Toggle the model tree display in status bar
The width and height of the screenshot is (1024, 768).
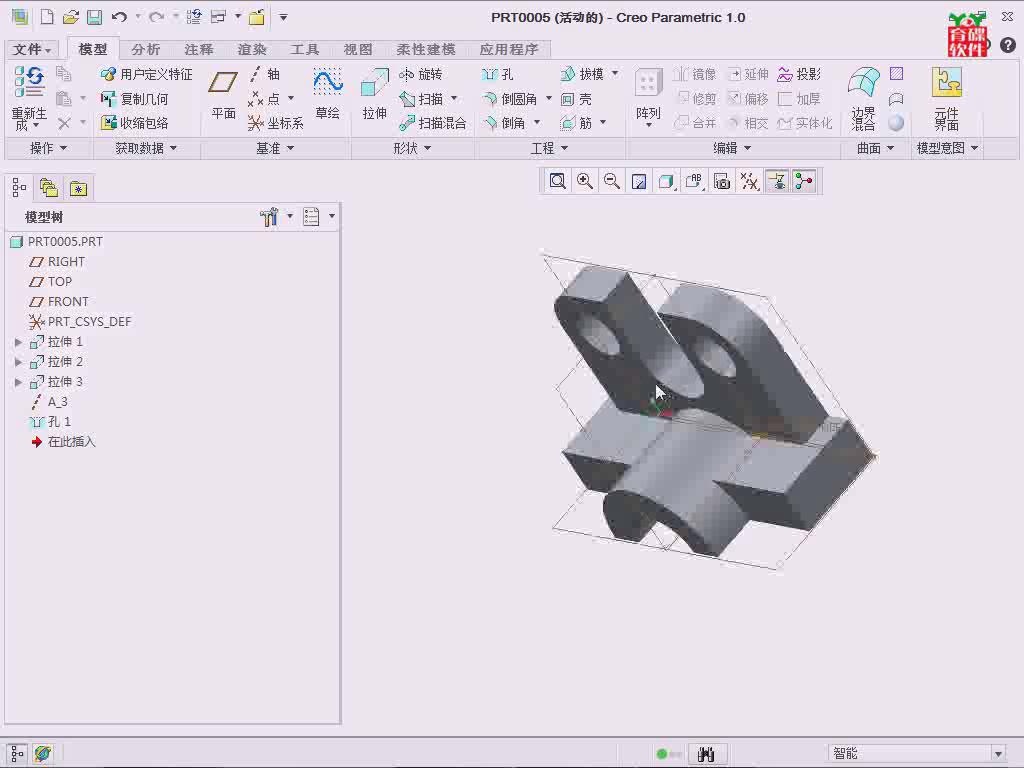[18, 754]
